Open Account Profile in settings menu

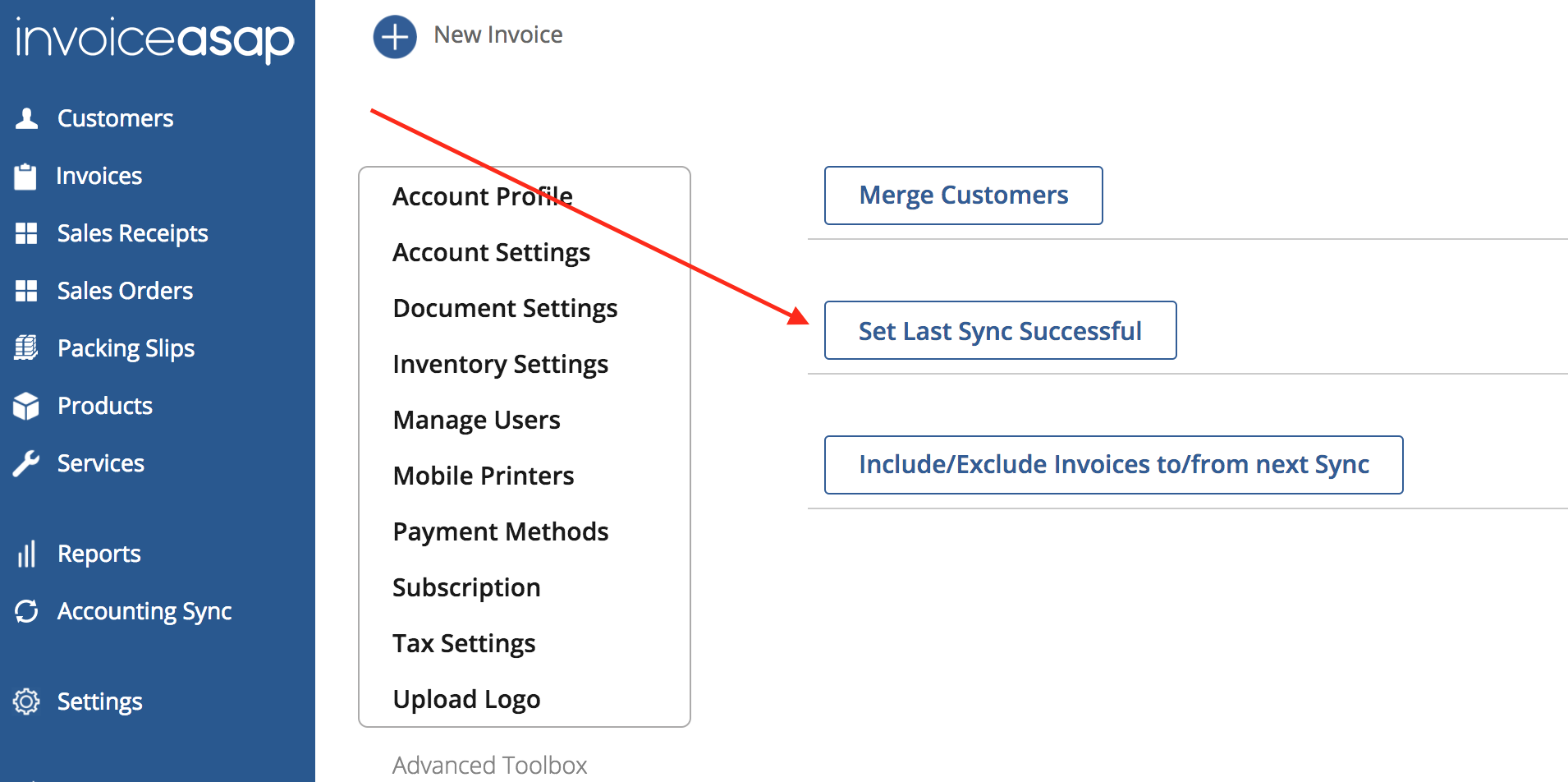tap(483, 197)
